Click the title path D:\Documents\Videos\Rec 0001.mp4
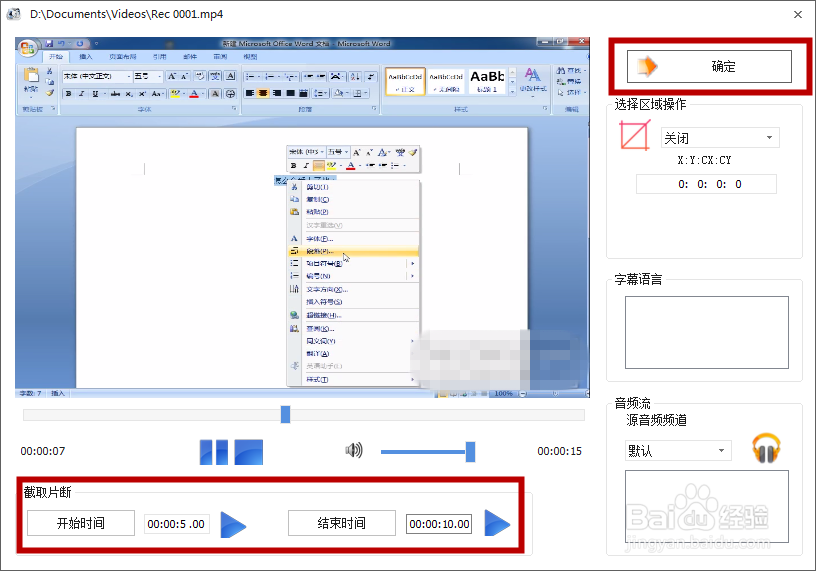 tap(126, 14)
